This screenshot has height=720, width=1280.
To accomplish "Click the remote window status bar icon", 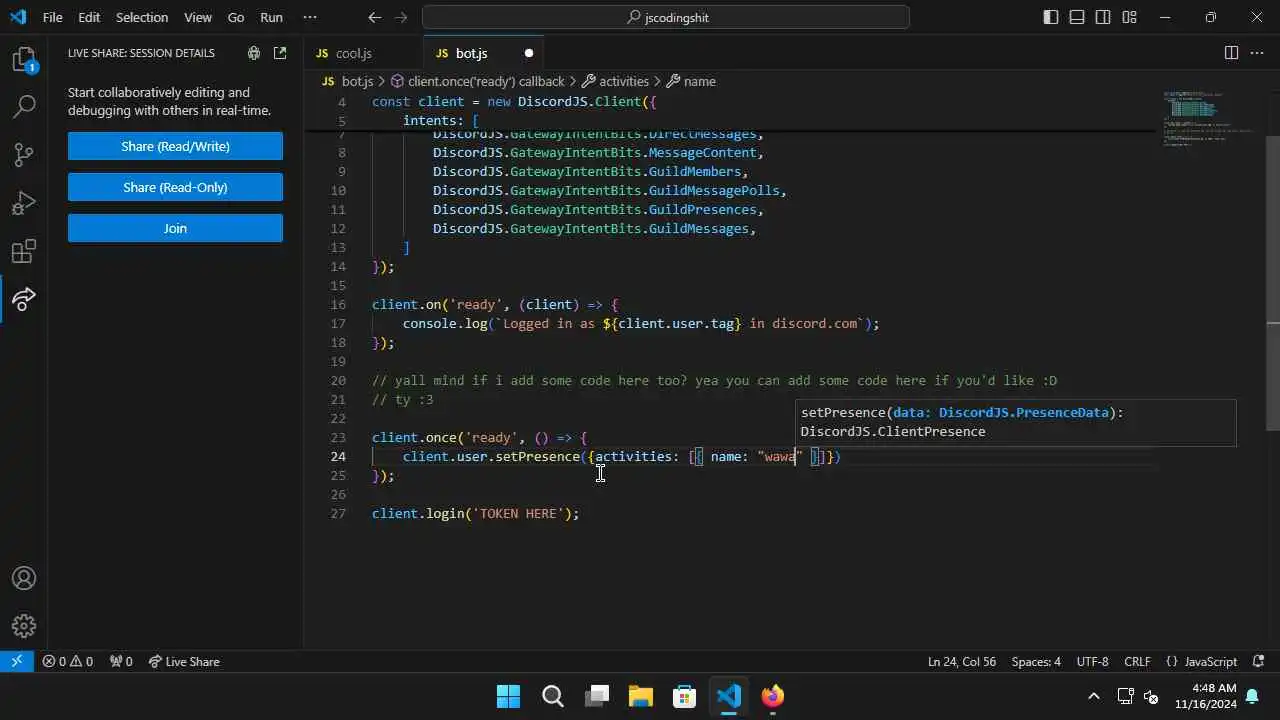I will click(17, 661).
